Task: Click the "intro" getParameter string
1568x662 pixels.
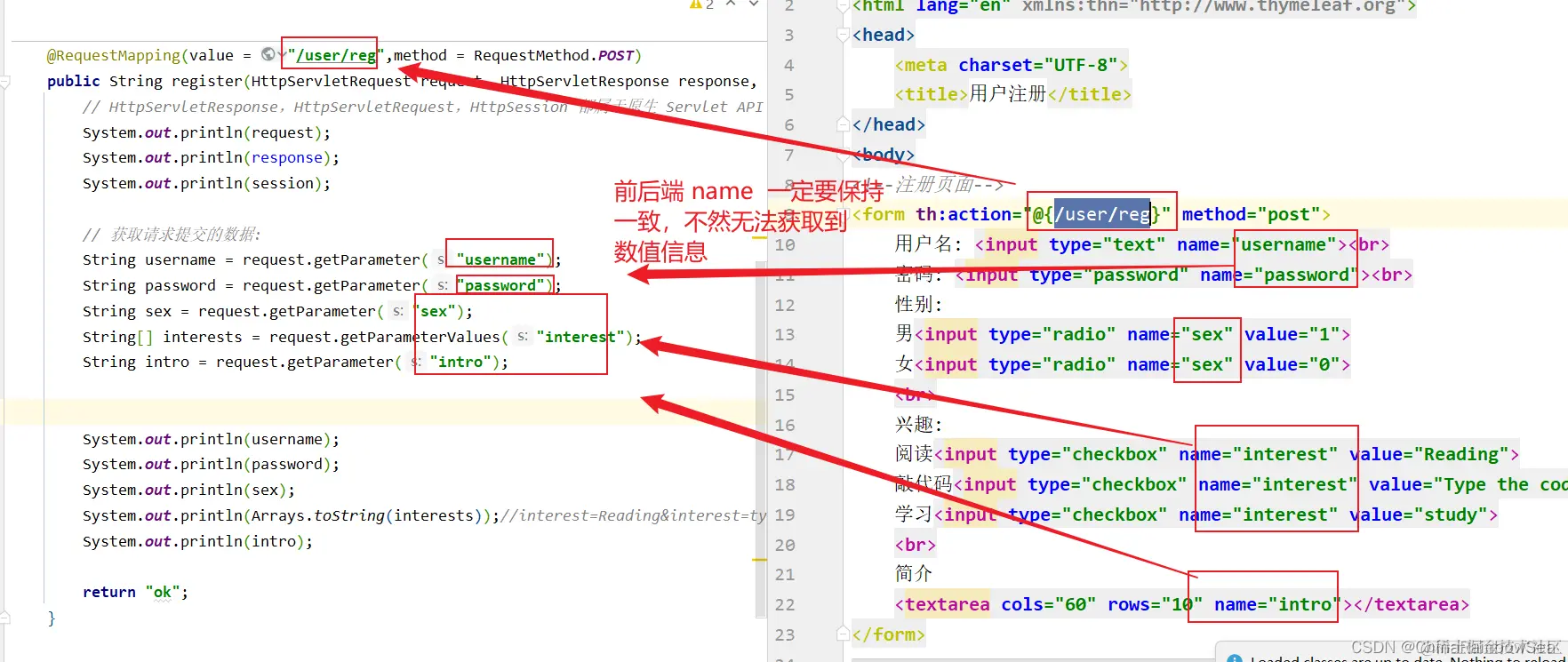Action: (x=460, y=362)
